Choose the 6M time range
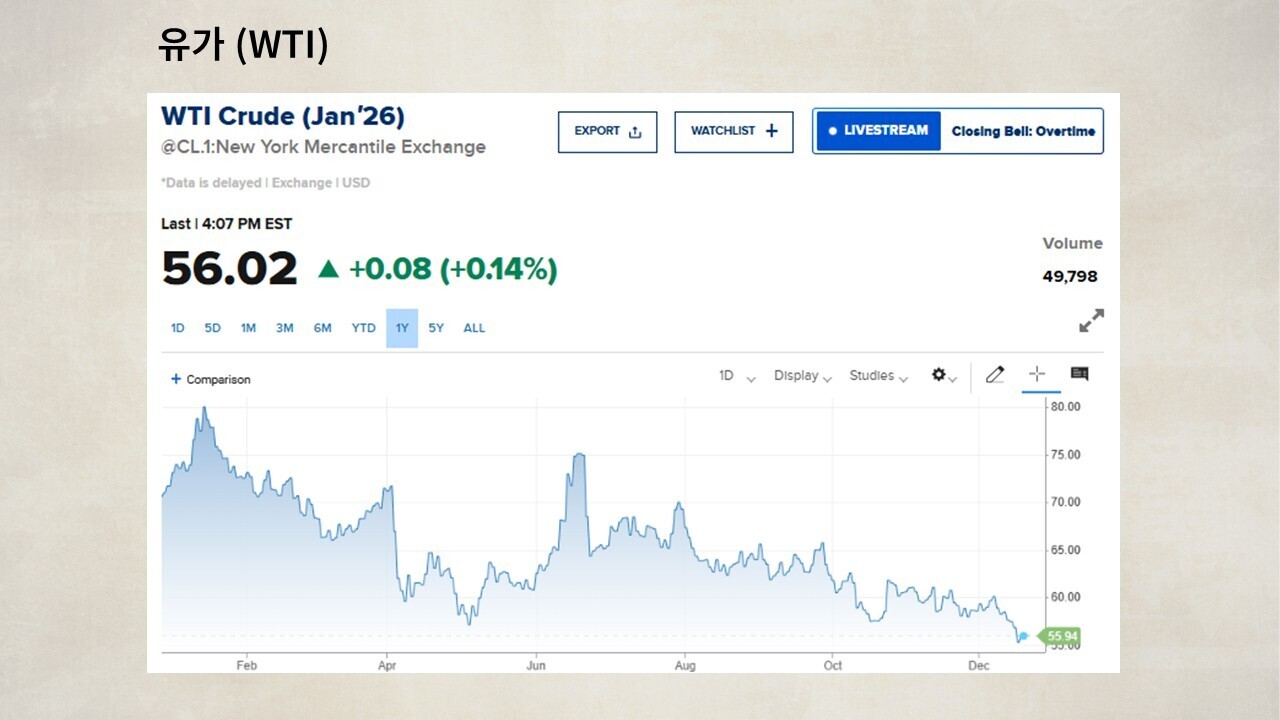The width and height of the screenshot is (1280, 720). tap(322, 328)
